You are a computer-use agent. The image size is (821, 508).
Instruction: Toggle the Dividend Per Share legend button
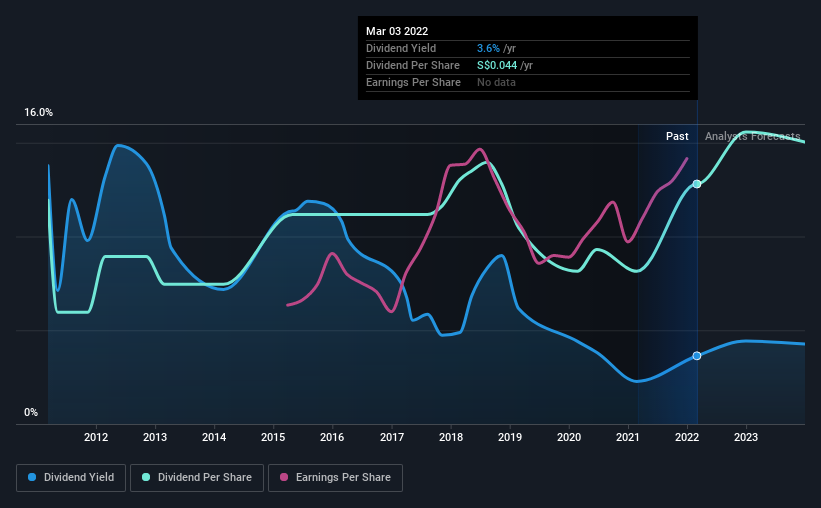pyautogui.click(x=197, y=478)
